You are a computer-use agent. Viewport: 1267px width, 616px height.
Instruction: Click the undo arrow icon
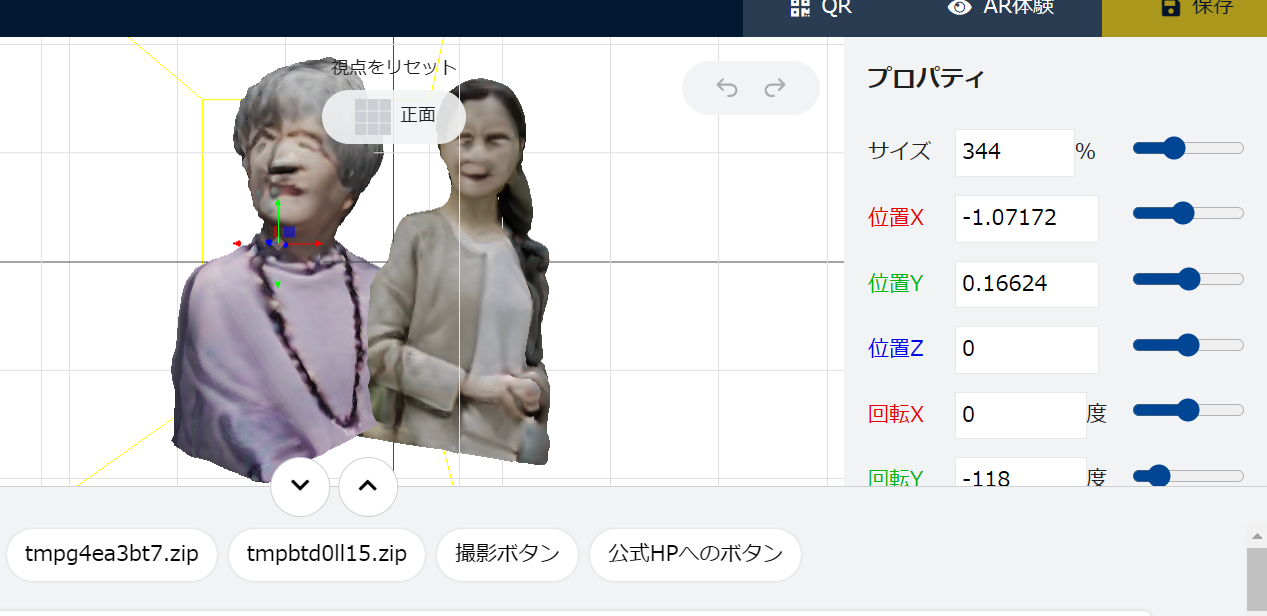(727, 88)
